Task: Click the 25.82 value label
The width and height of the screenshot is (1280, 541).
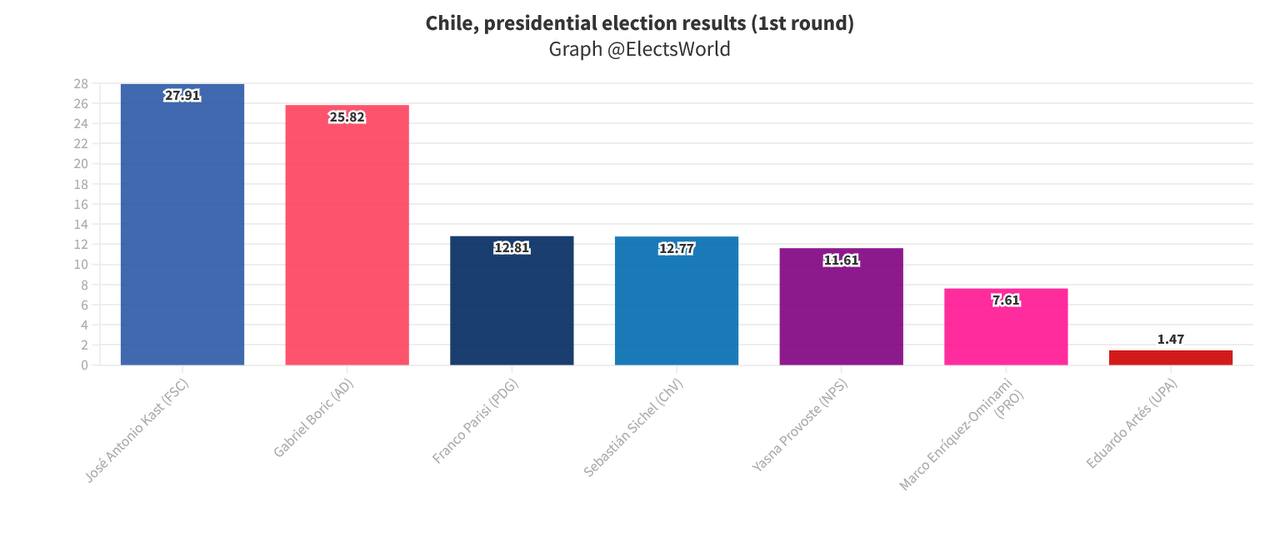Action: tap(347, 117)
